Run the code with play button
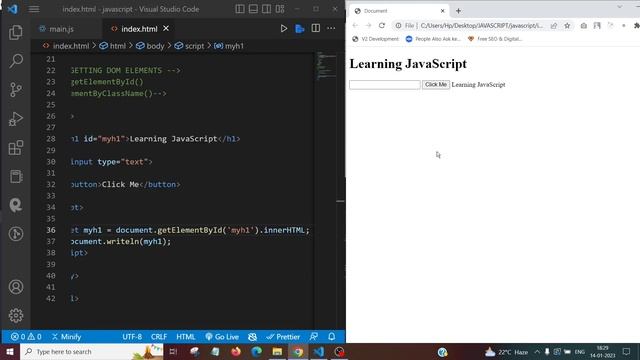640x360 pixels. tap(283, 29)
